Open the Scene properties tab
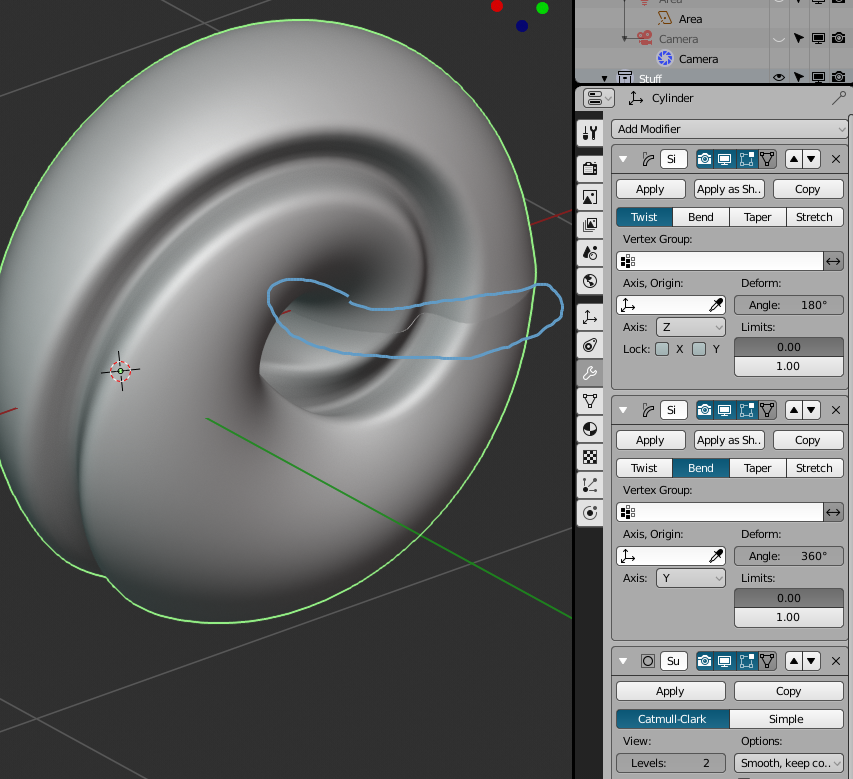 pos(590,252)
